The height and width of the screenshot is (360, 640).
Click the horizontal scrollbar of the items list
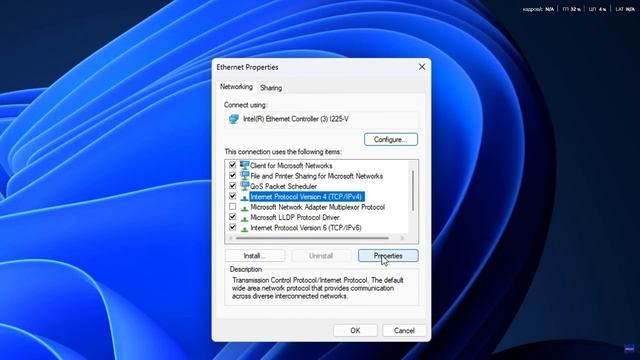pos(312,238)
